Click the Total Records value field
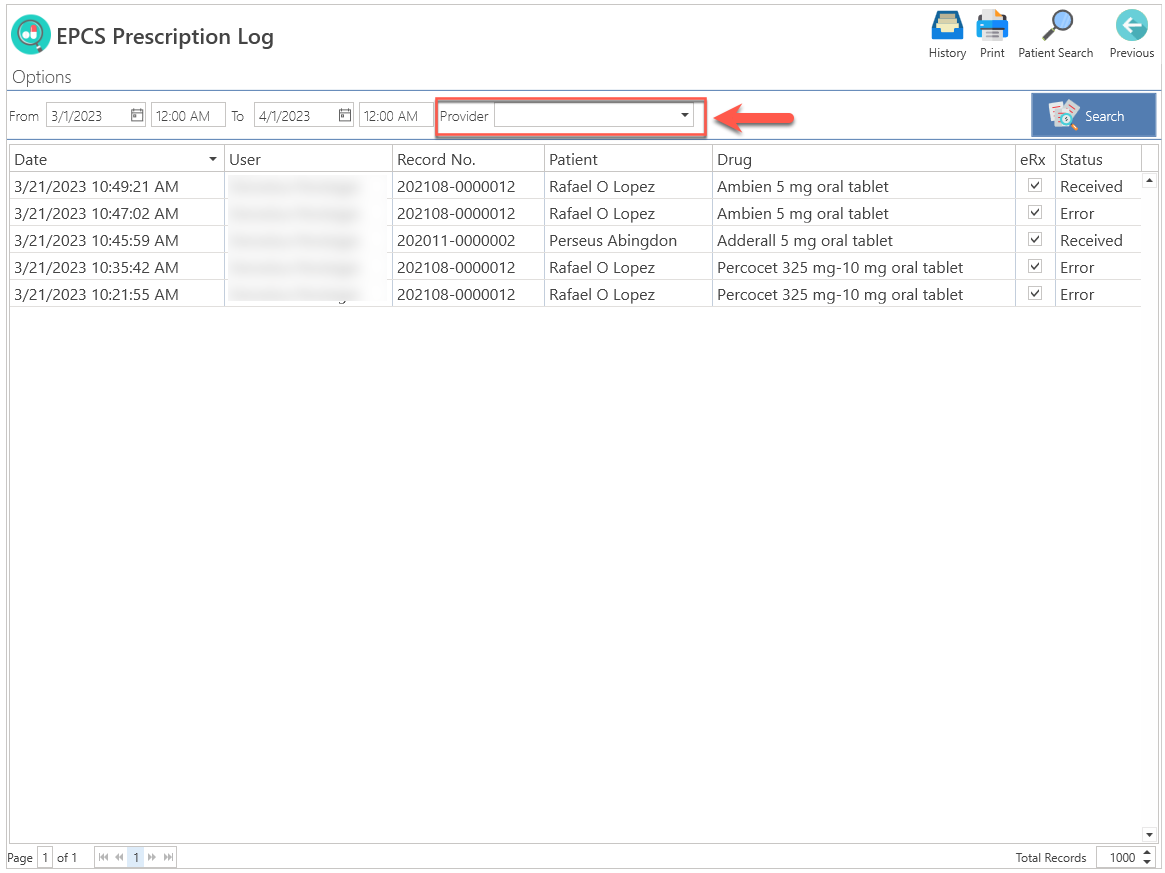1165x873 pixels. (1119, 857)
